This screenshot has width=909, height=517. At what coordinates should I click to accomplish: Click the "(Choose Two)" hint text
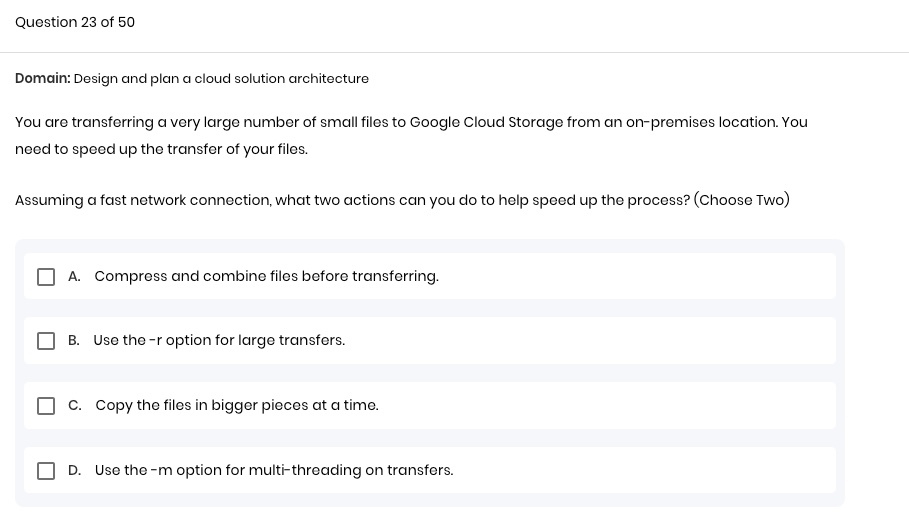click(742, 200)
